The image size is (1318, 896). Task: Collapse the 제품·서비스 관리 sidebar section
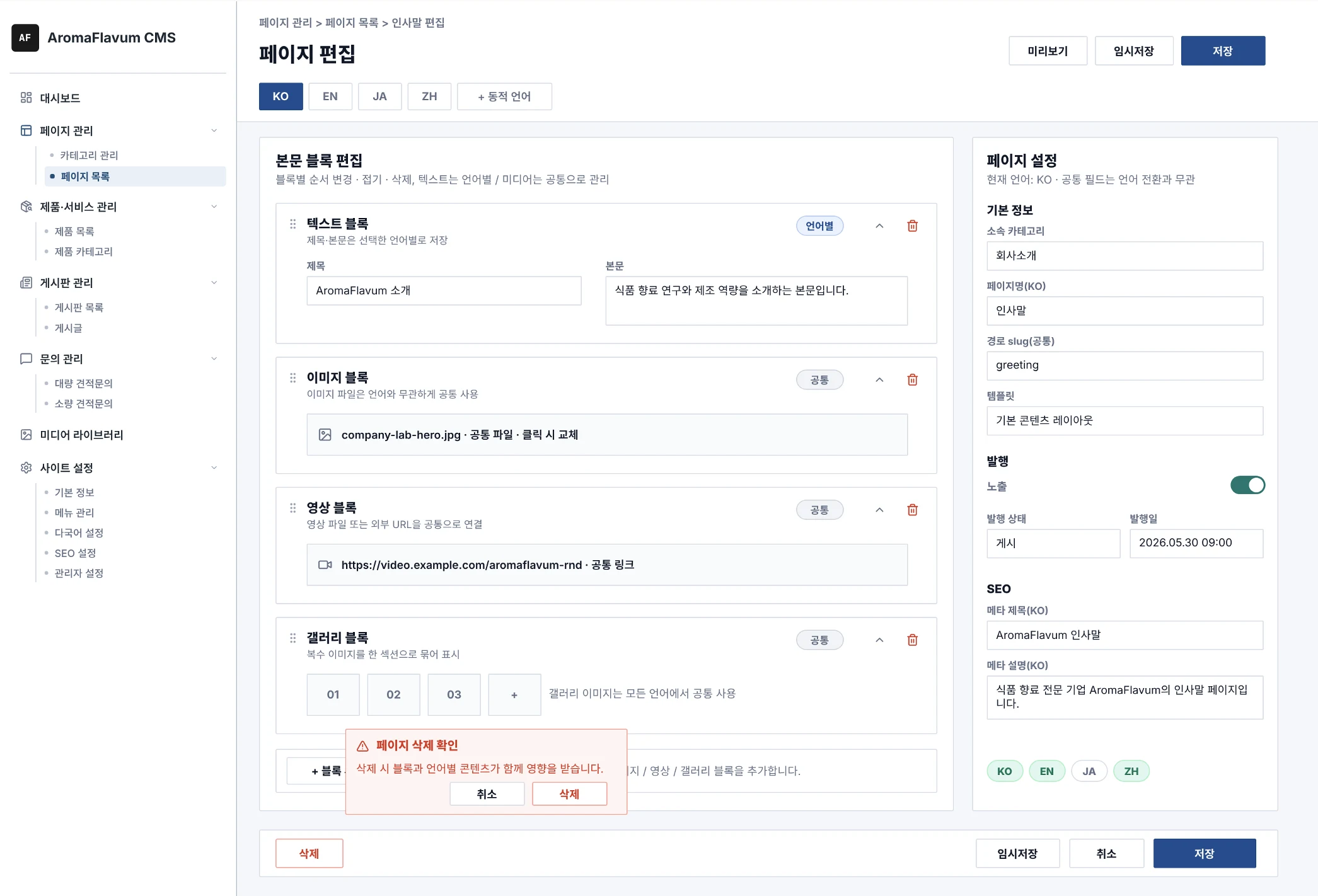pyautogui.click(x=214, y=207)
